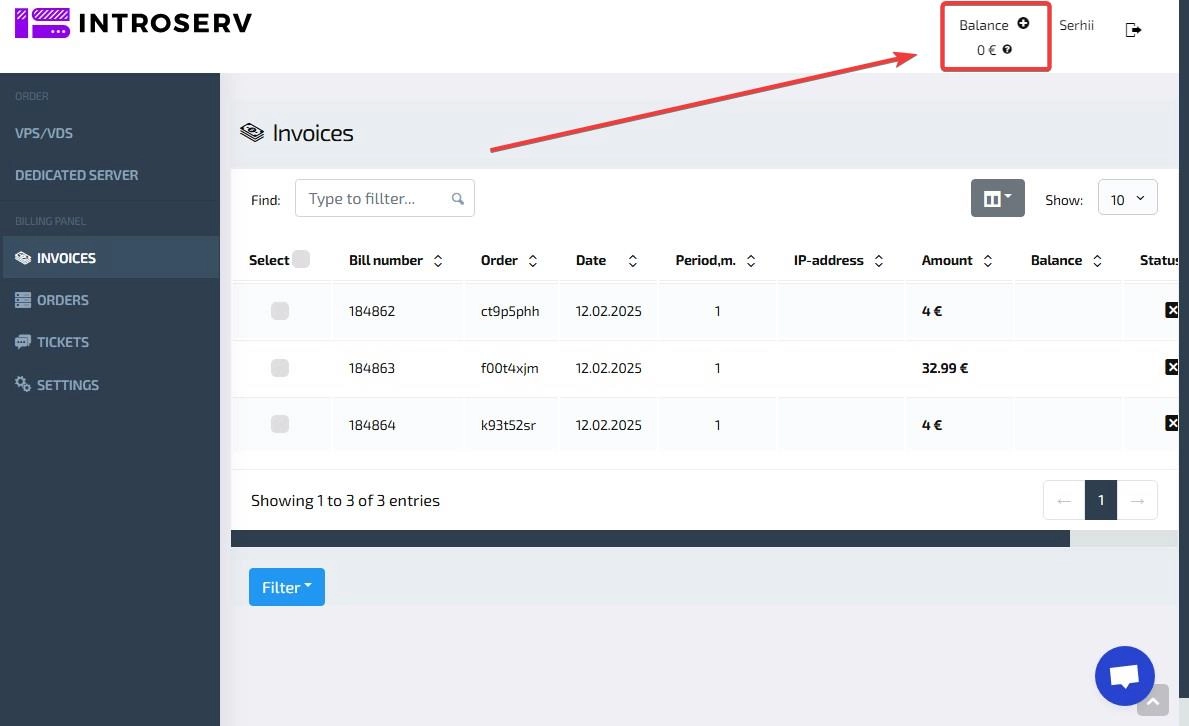1189x726 pixels.
Task: Click the scroll-to-top arrow button
Action: tap(1152, 702)
